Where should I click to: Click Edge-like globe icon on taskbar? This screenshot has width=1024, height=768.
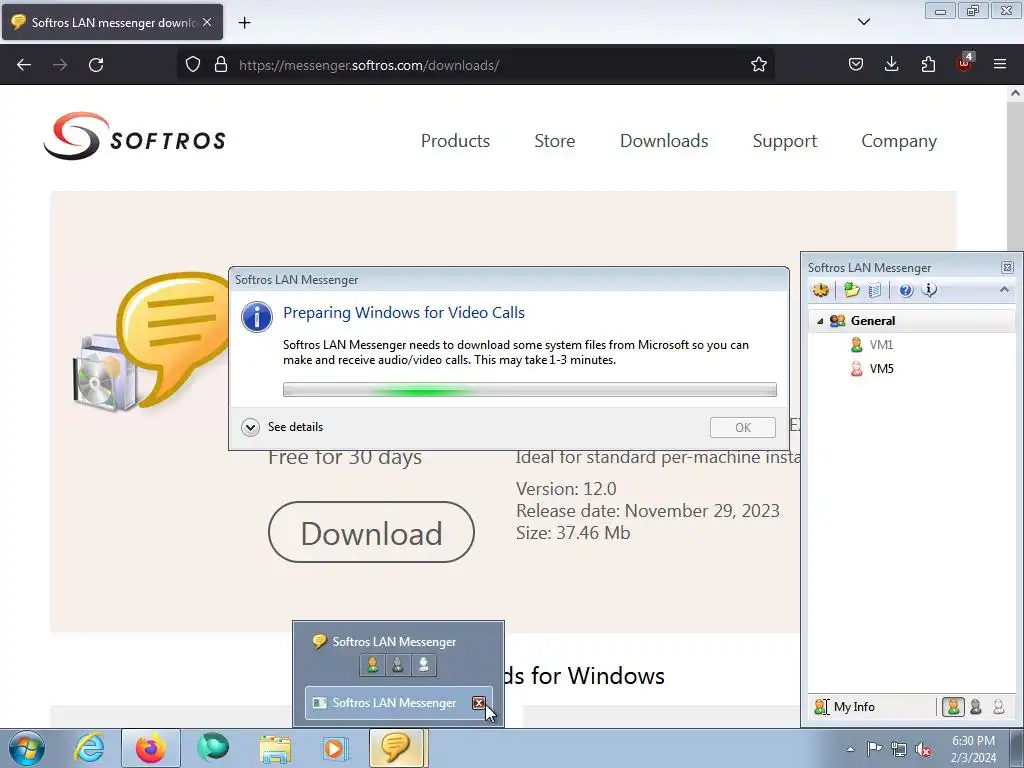(x=213, y=748)
